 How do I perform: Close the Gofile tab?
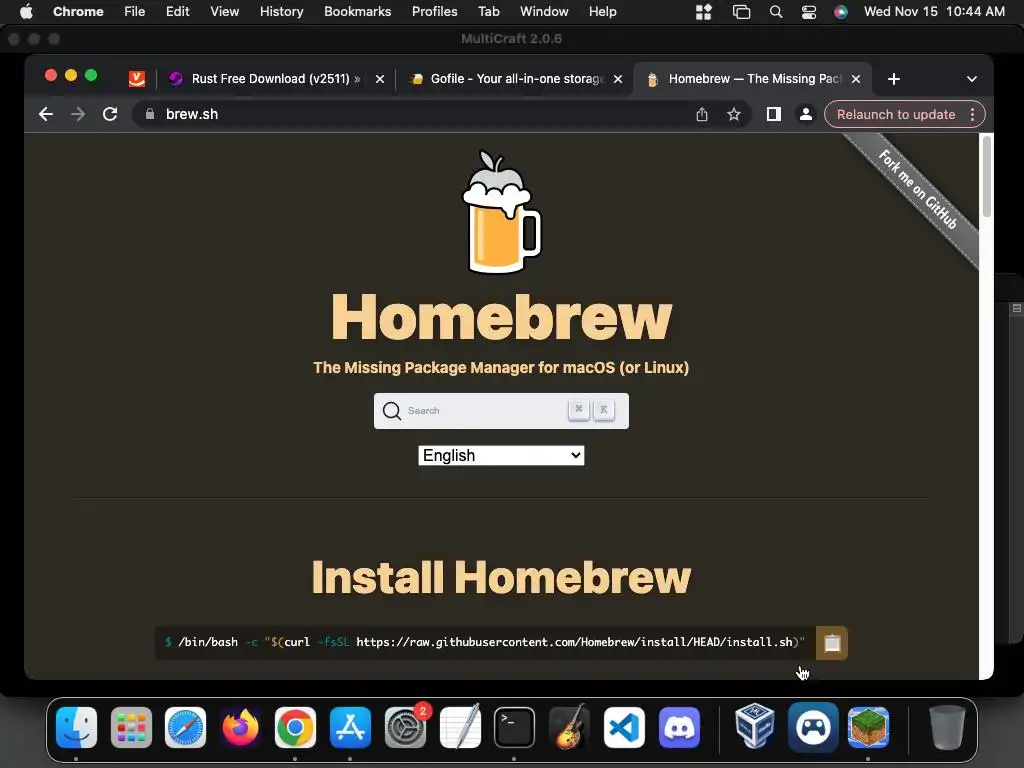[617, 79]
